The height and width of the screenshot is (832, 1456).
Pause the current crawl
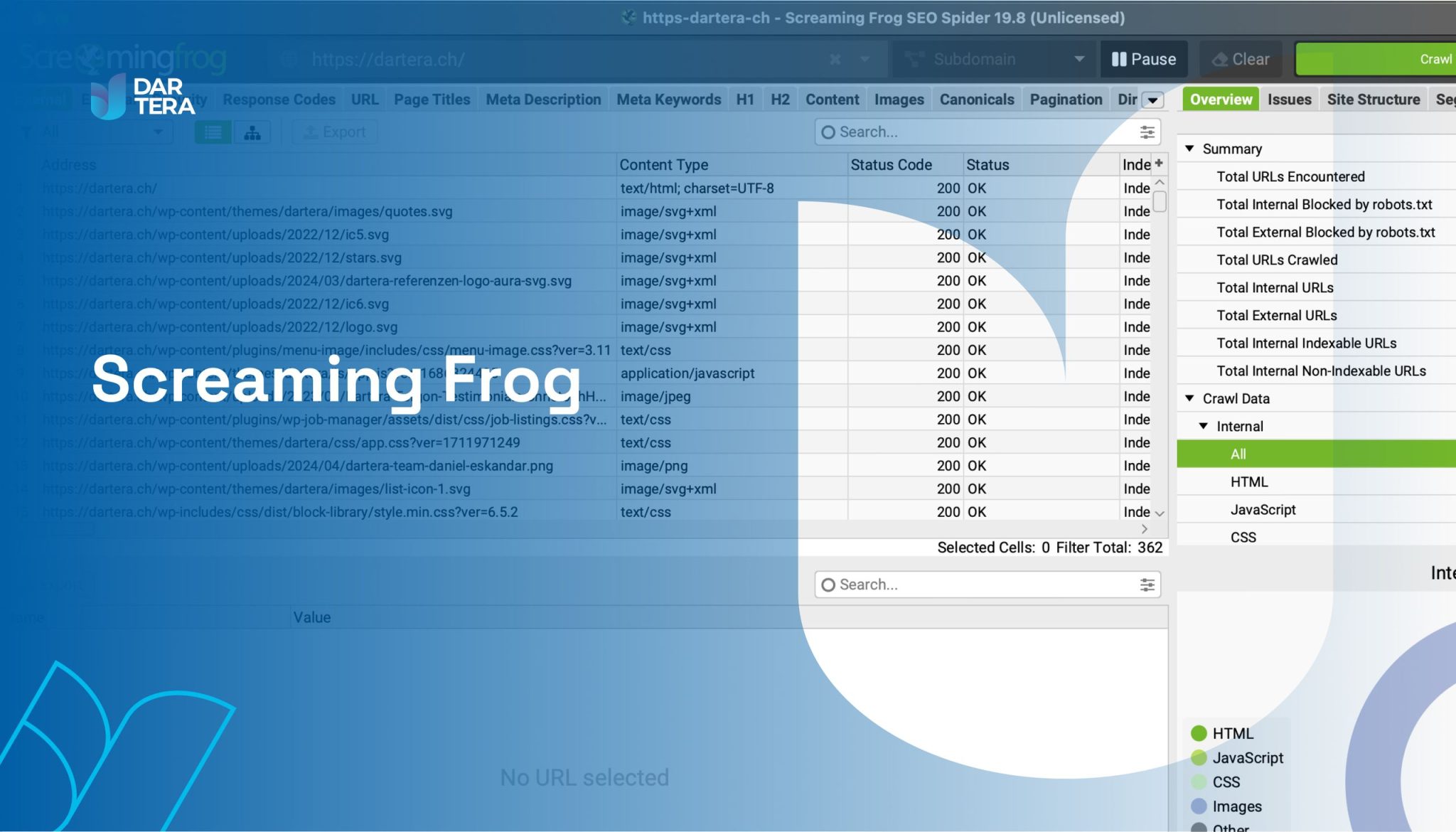coord(1143,59)
